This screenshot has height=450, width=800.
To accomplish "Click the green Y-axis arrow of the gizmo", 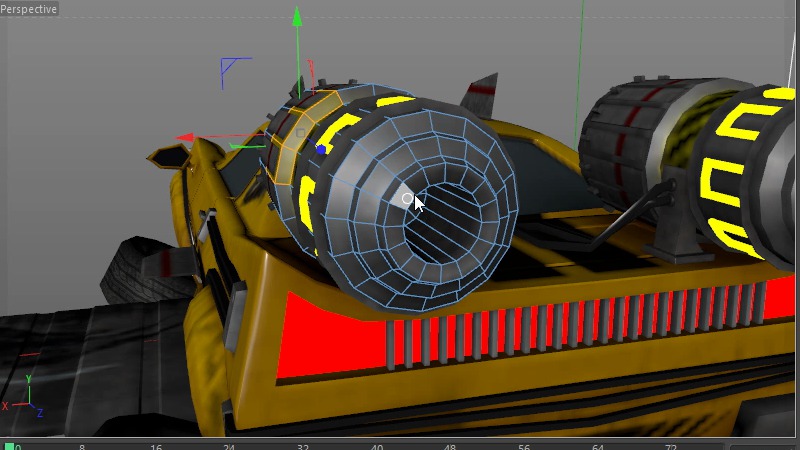I will pos(297,17).
